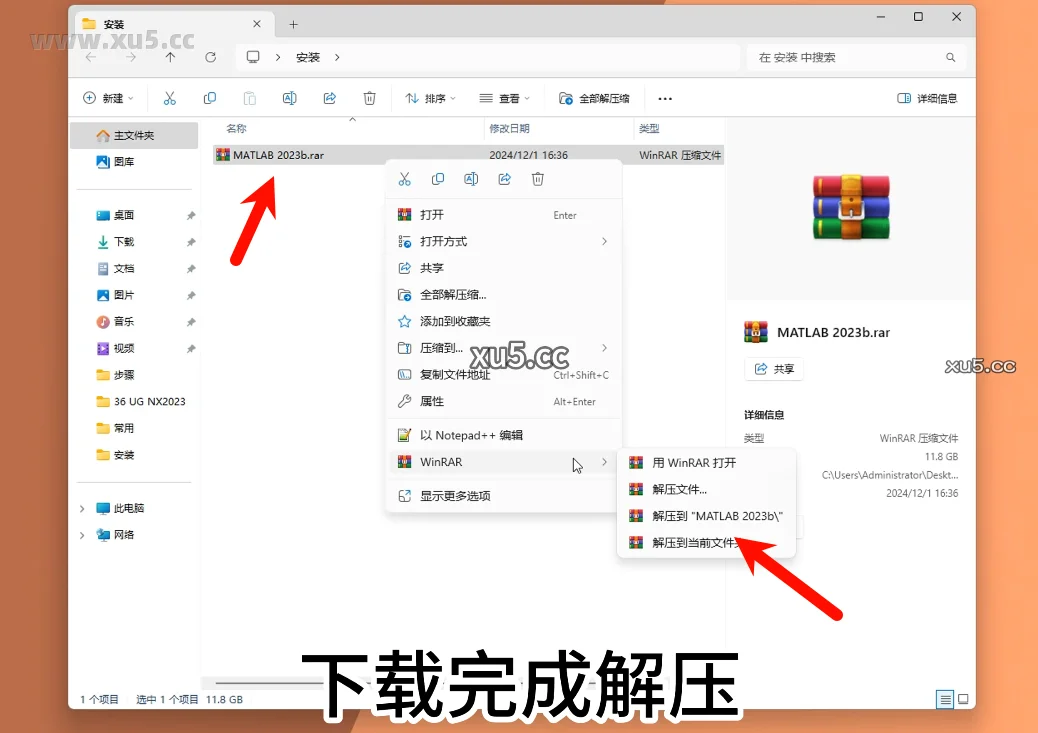Click the 新建 button on the toolbar
This screenshot has width=1038, height=733.
[x=105, y=98]
